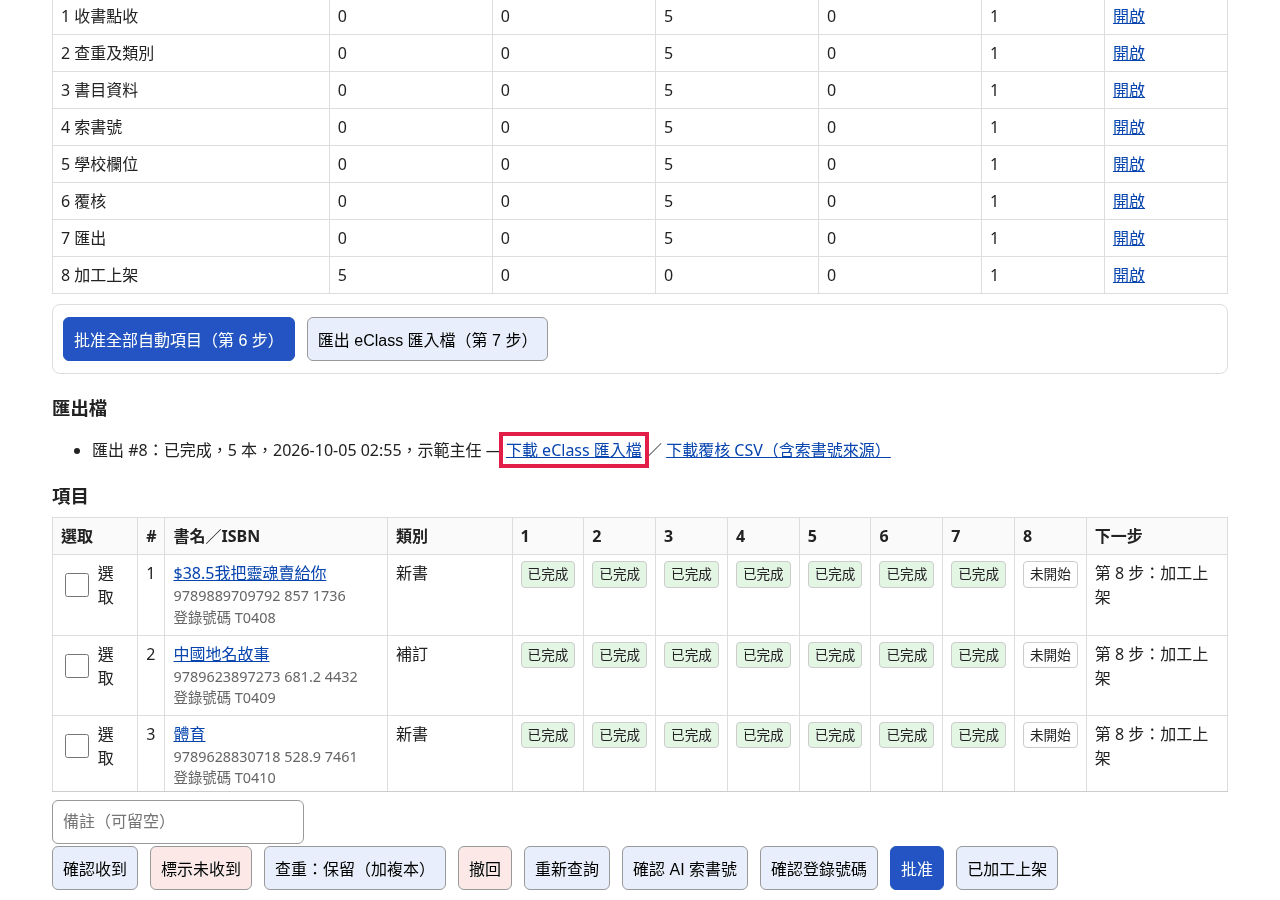Open step 2 查重及類別 via 開啟

(1129, 53)
